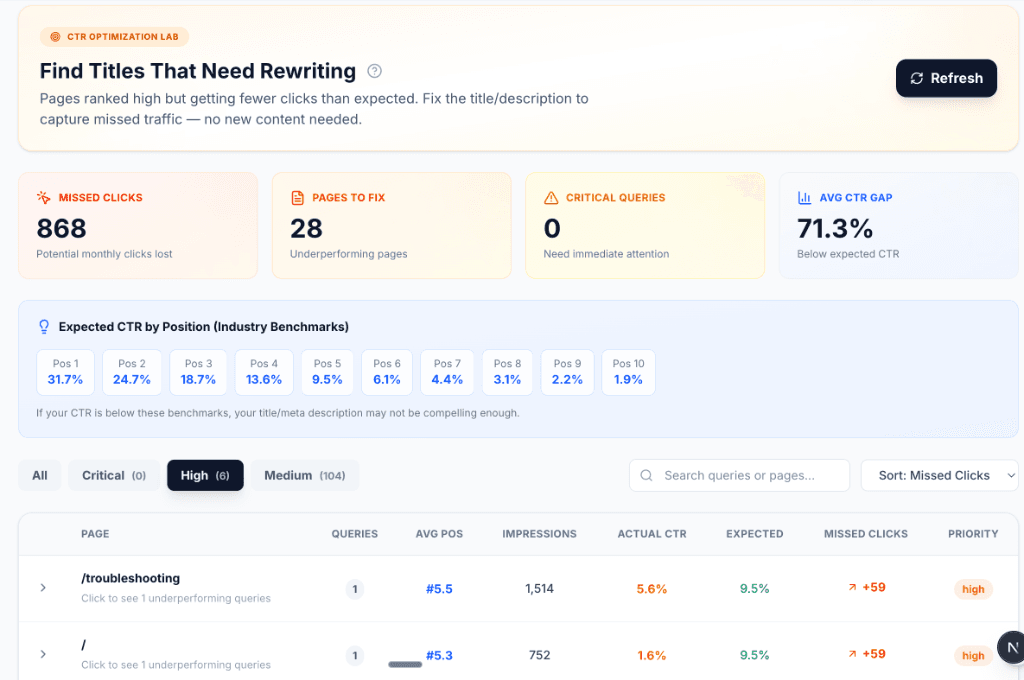Click the Missed Clicks cursor icon
This screenshot has width=1024, height=680.
tap(44, 198)
